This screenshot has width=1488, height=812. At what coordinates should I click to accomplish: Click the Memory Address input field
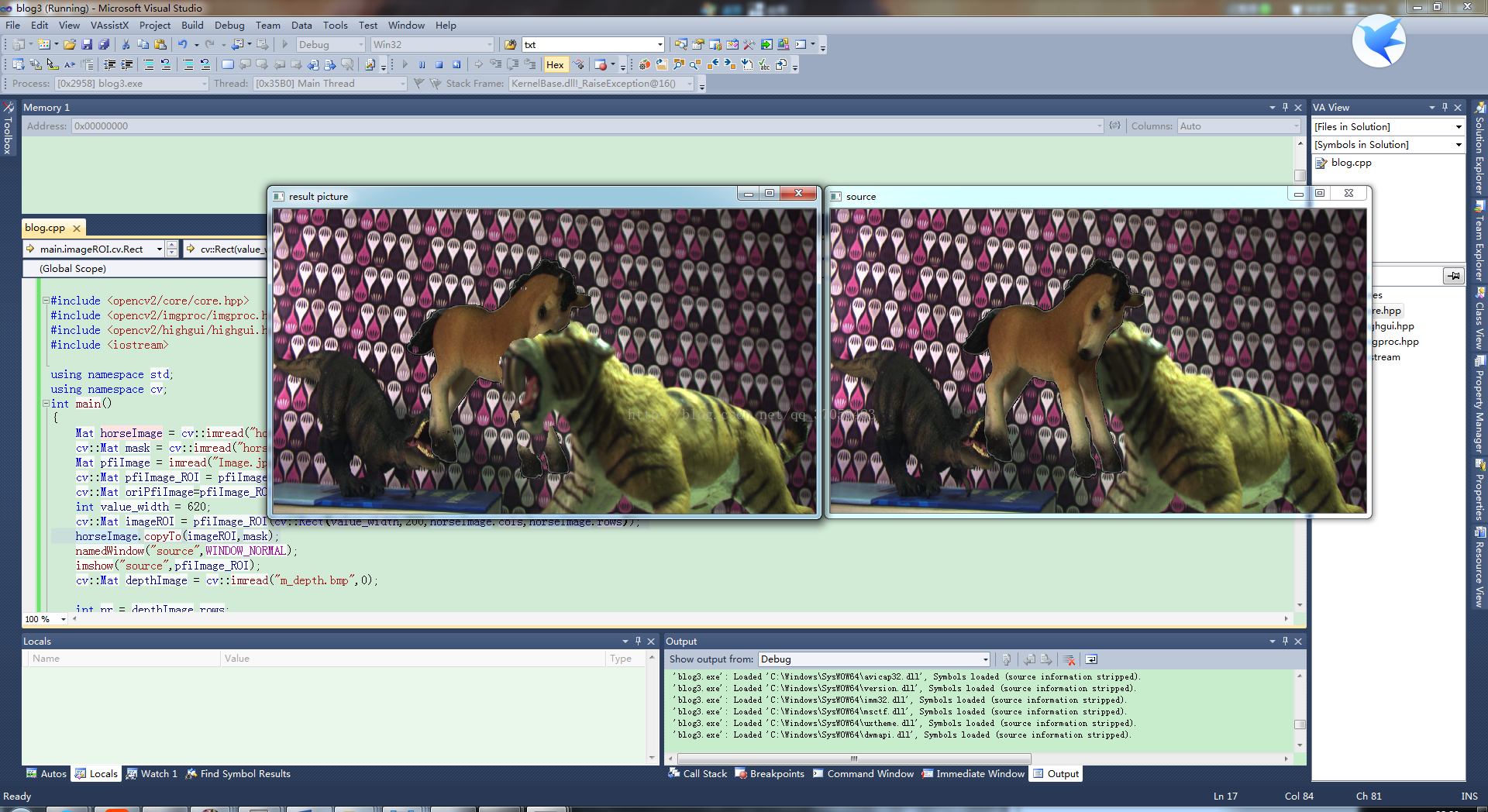click(587, 126)
